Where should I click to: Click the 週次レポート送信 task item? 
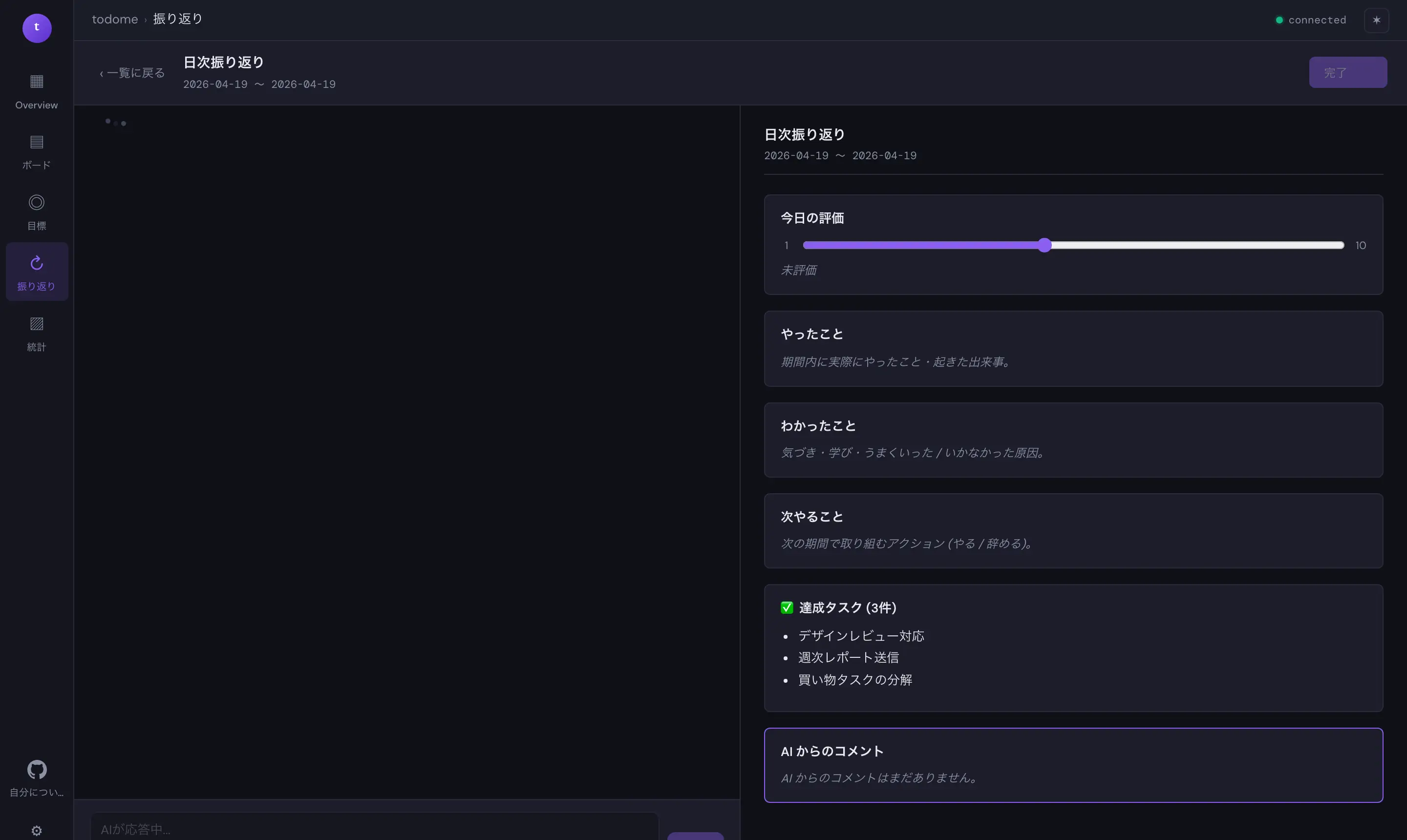tap(848, 658)
